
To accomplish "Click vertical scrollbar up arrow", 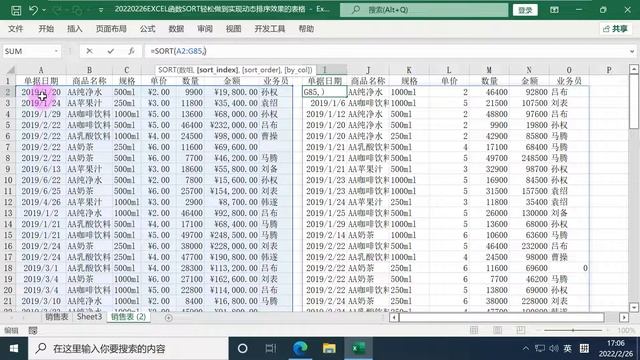I will click(634, 69).
